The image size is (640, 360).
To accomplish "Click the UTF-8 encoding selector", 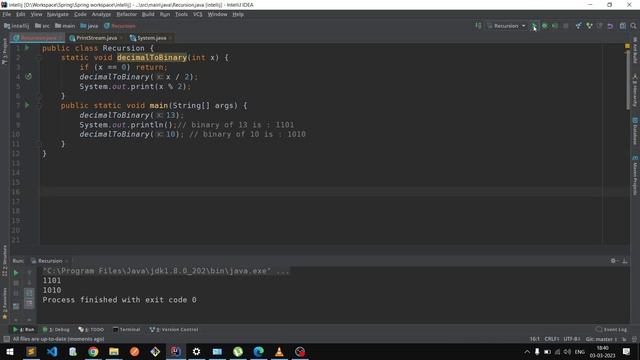I will coord(571,339).
